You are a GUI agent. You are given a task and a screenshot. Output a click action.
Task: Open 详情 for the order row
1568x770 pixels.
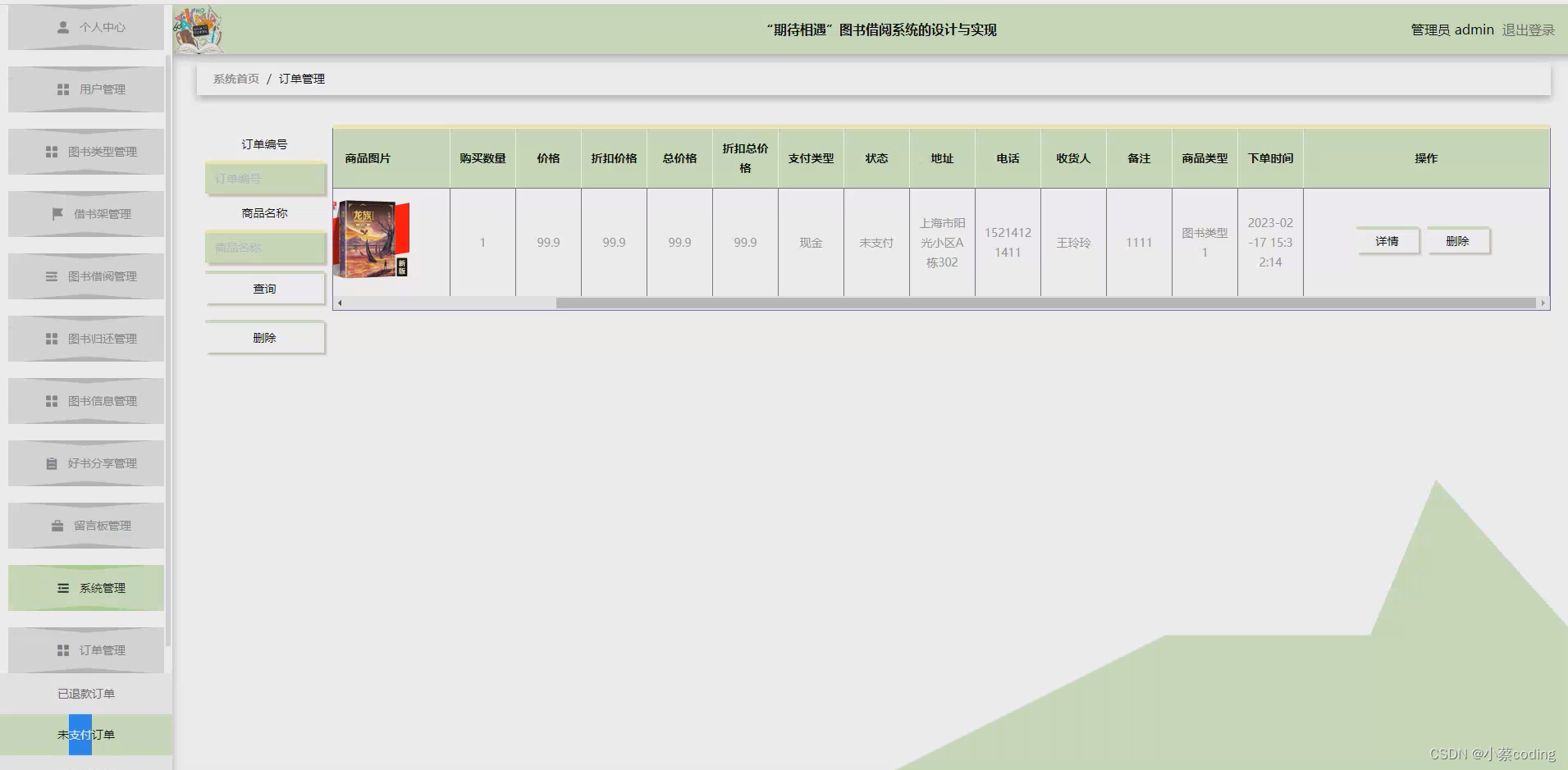coord(1388,240)
